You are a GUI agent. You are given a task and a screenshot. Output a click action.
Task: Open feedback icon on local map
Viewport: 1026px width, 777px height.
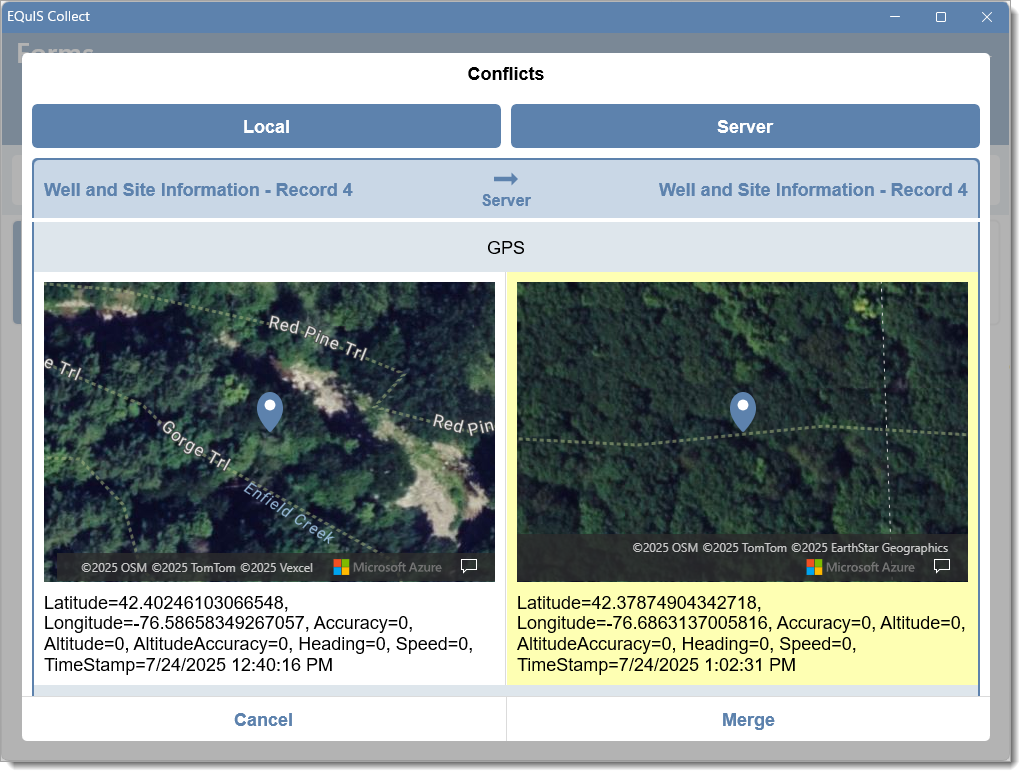click(469, 566)
